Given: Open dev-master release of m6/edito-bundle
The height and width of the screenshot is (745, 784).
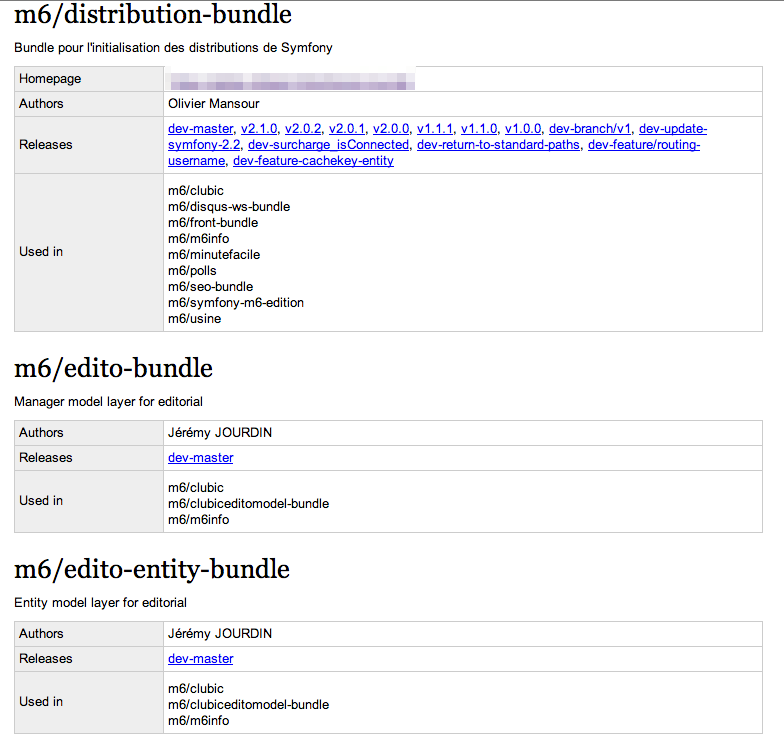Looking at the screenshot, I should pyautogui.click(x=200, y=458).
